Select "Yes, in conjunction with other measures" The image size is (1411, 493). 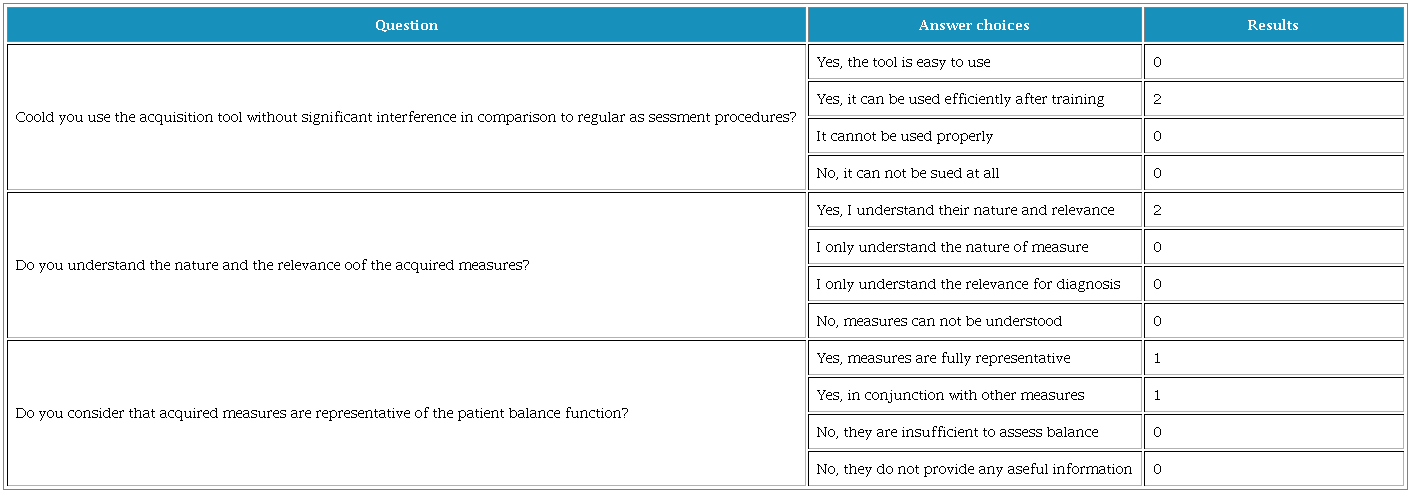point(950,395)
